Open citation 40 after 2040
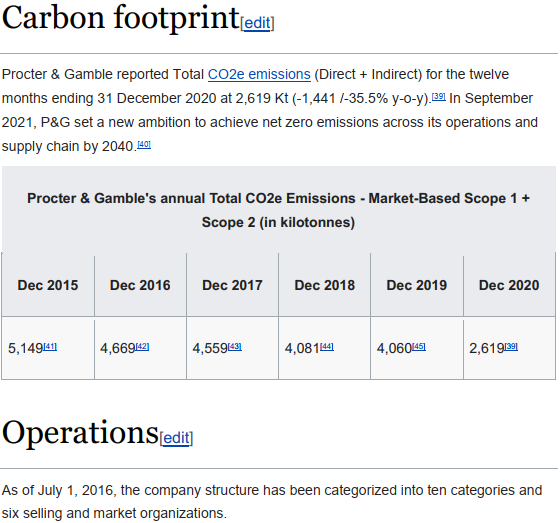 (x=144, y=144)
